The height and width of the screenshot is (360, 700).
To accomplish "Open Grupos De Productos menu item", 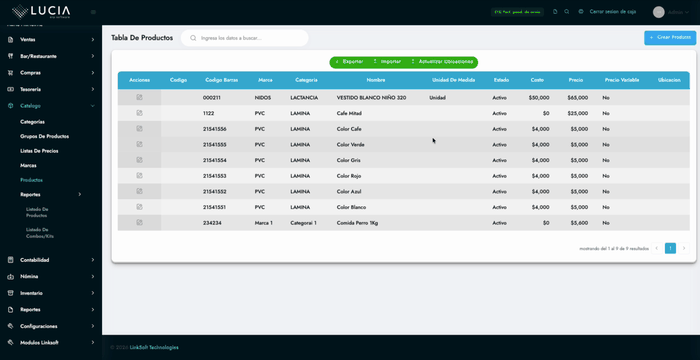I will pyautogui.click(x=45, y=136).
